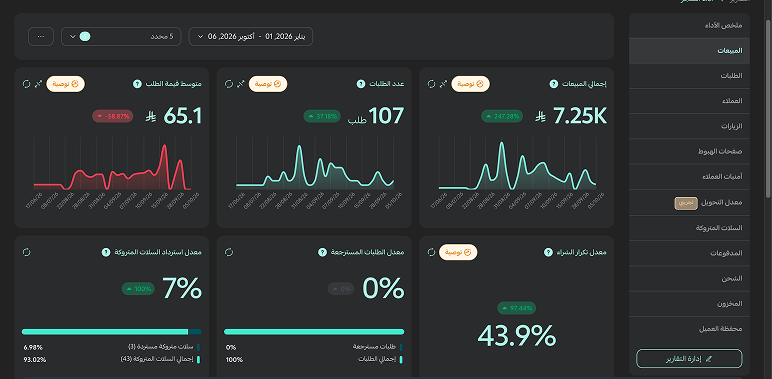This screenshot has width=772, height=379.
Task: Click the red متوسط قيمة الطلب chart
Action: 112,165
